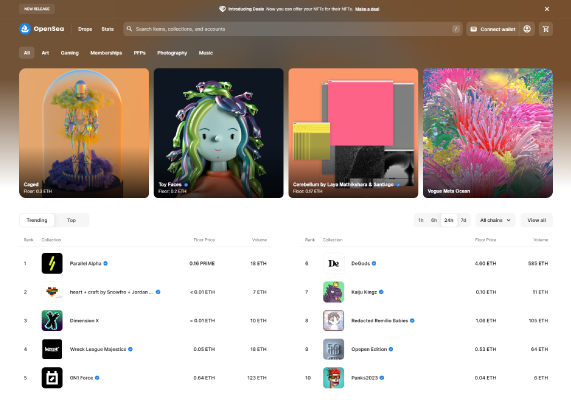
Task: Open the Vogue Meta Ocean card
Action: tap(488, 133)
